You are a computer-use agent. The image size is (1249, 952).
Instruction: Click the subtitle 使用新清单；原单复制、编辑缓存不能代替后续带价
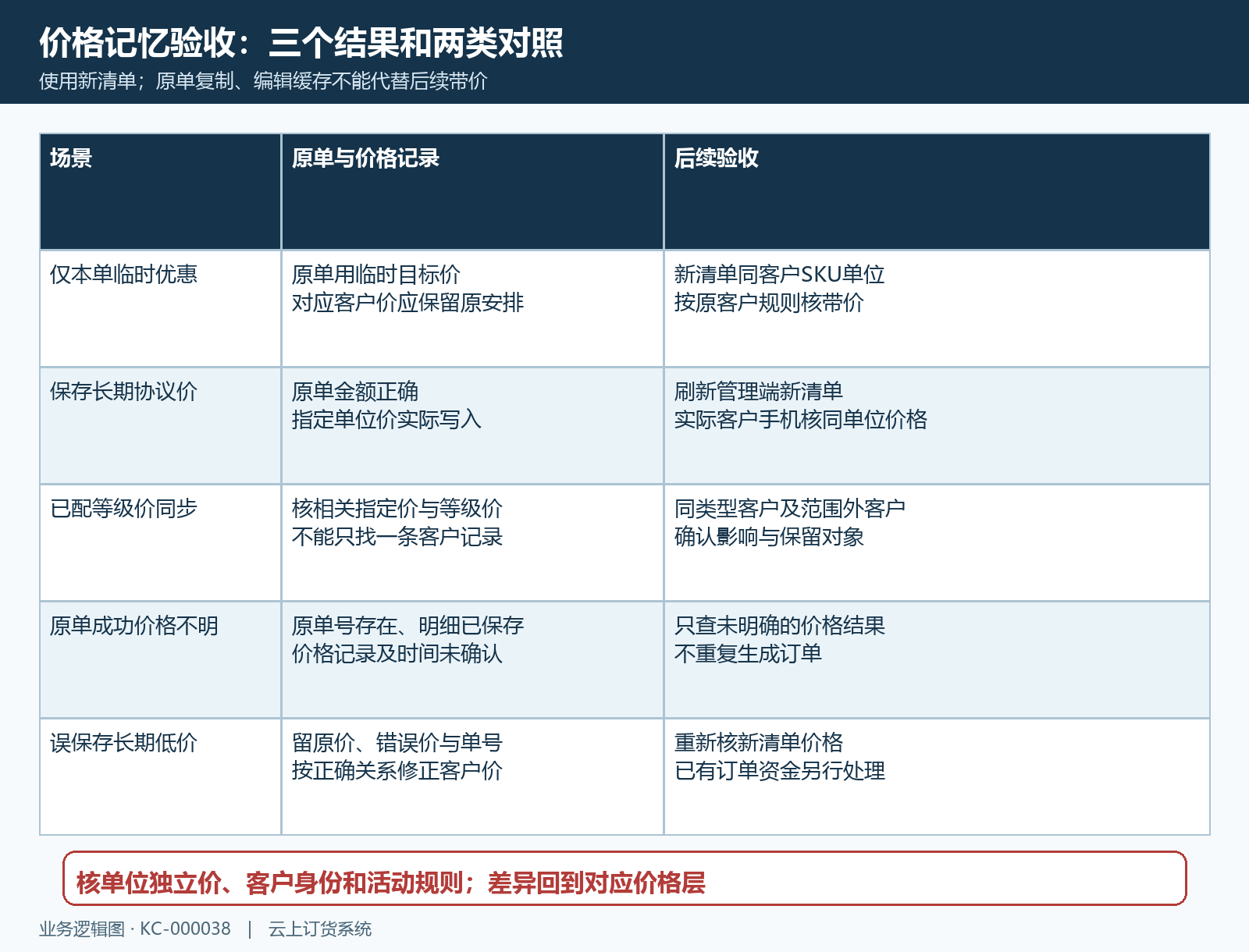(263, 81)
